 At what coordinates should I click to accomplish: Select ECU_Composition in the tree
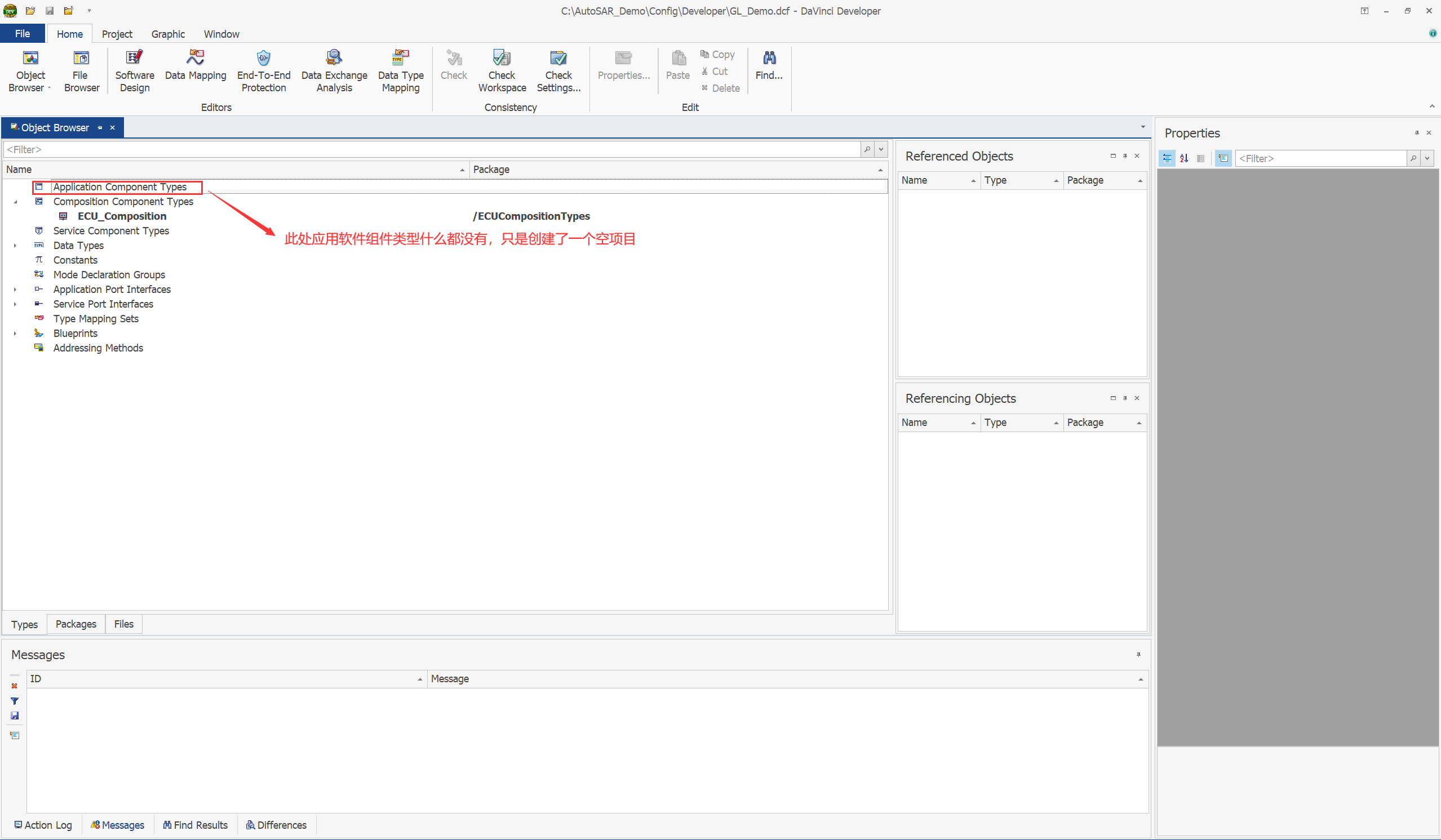click(122, 216)
